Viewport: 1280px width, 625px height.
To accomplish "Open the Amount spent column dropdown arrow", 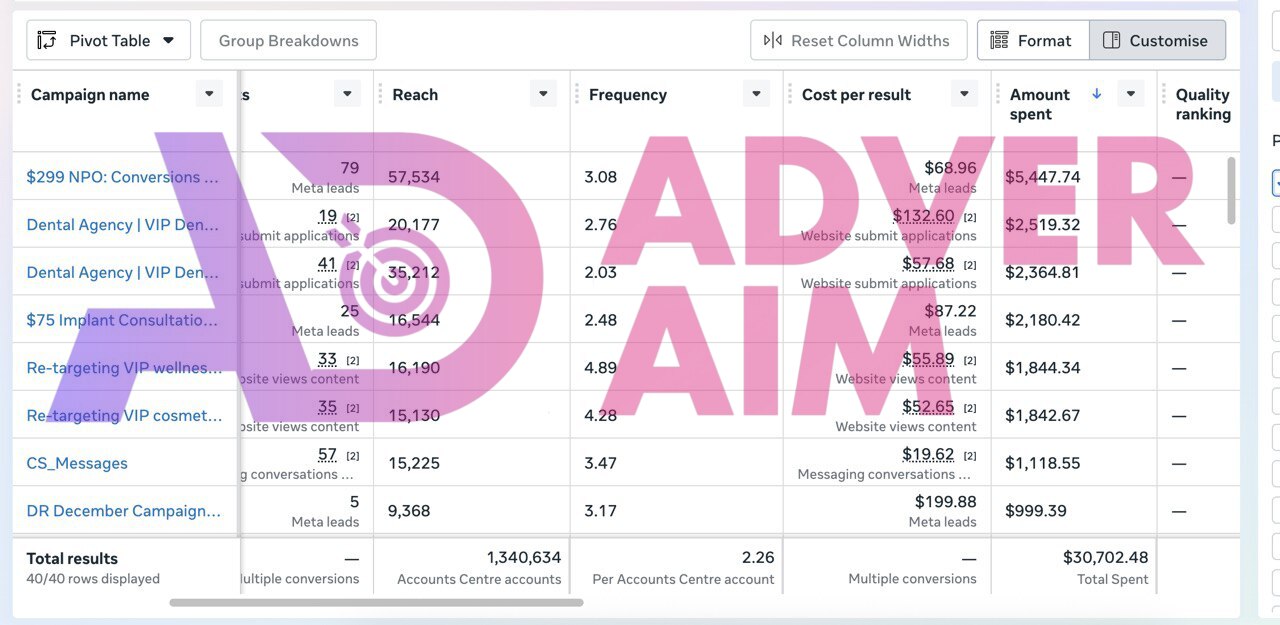I will pos(1130,94).
